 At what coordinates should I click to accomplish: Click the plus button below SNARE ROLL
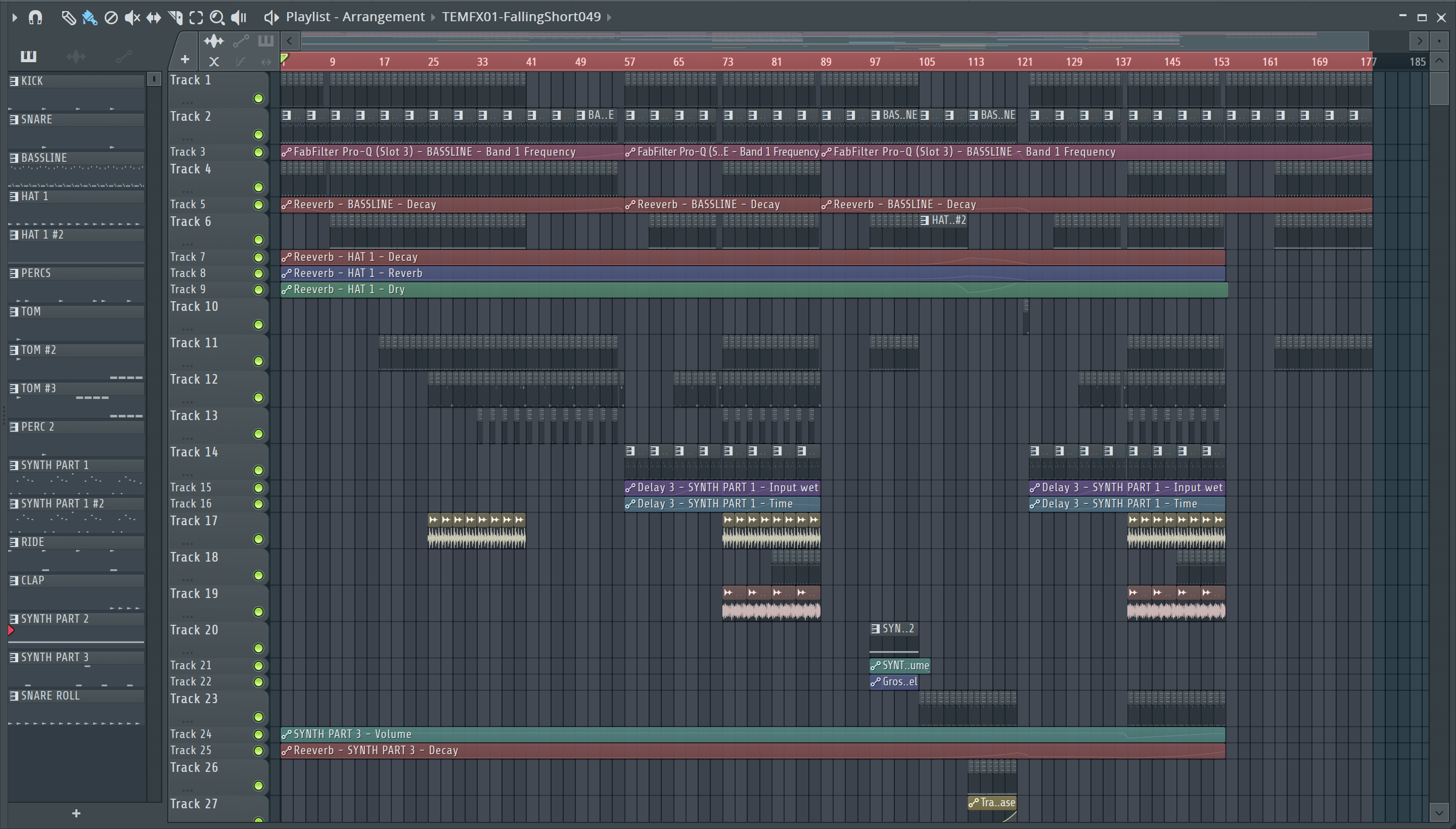[x=76, y=814]
